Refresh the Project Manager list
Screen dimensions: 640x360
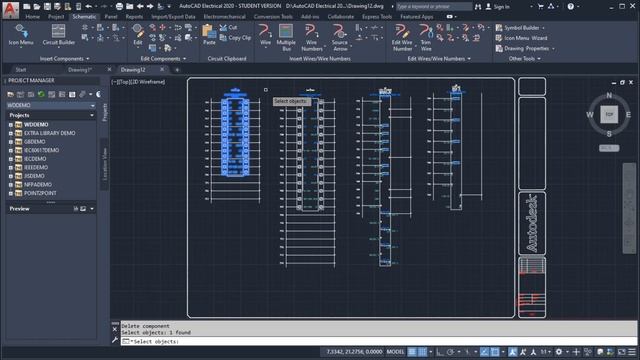pyautogui.click(x=41, y=94)
